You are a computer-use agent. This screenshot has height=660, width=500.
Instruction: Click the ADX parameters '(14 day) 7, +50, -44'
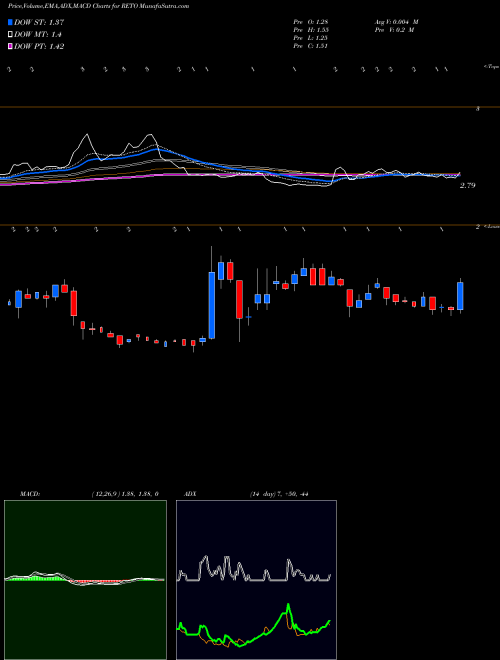279,494
